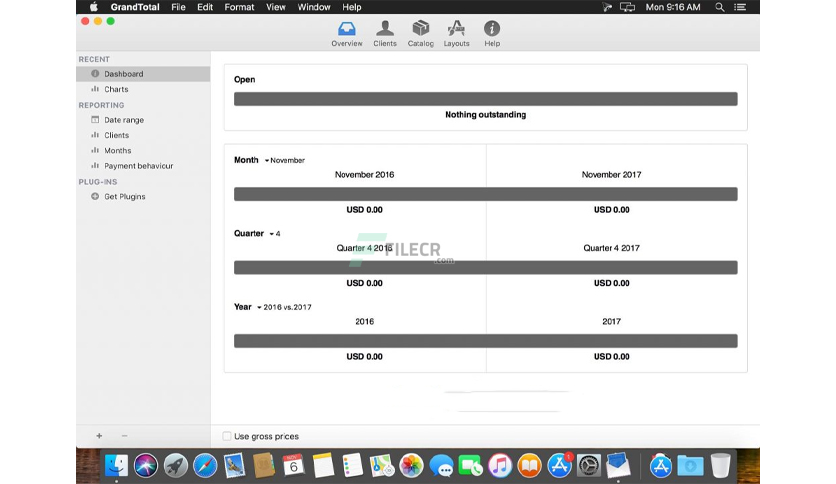Open System Preferences from the Dock
The width and height of the screenshot is (836, 484).
[589, 466]
